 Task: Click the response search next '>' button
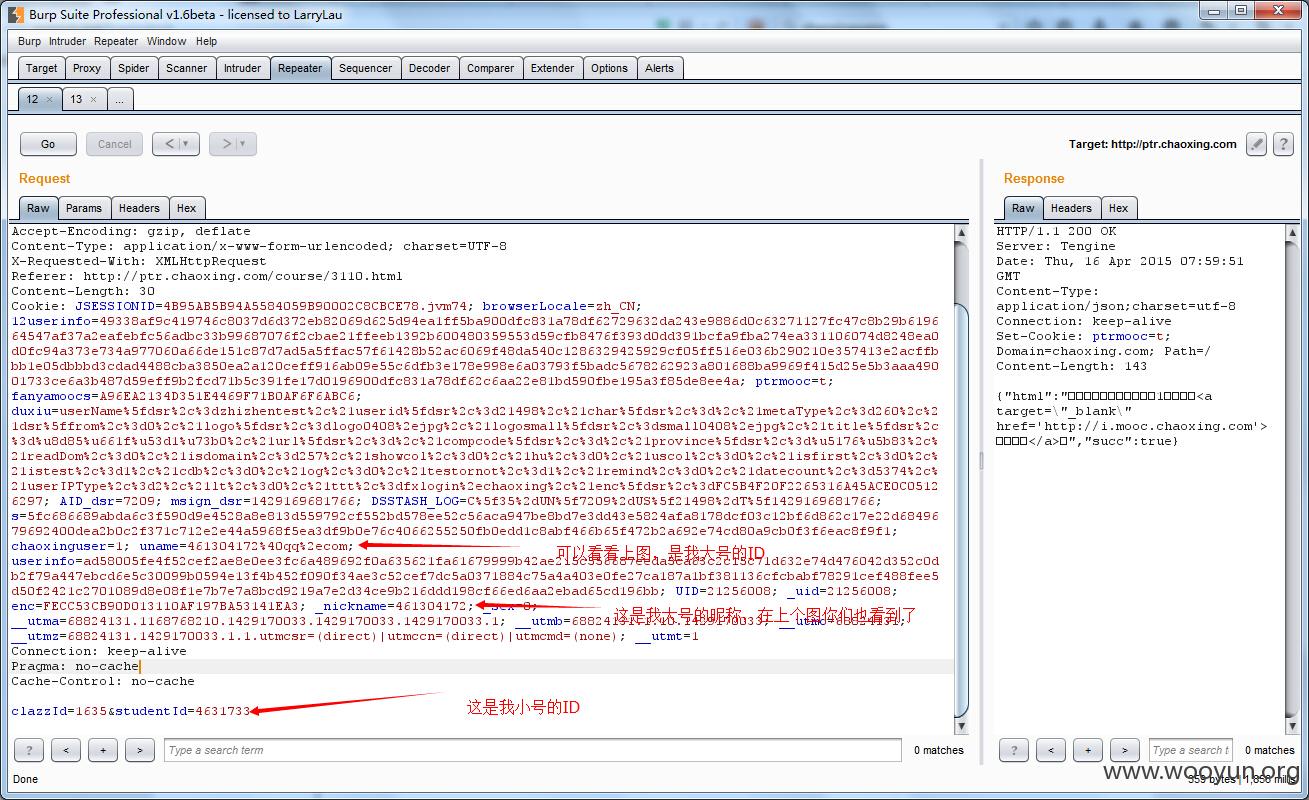tap(1124, 750)
